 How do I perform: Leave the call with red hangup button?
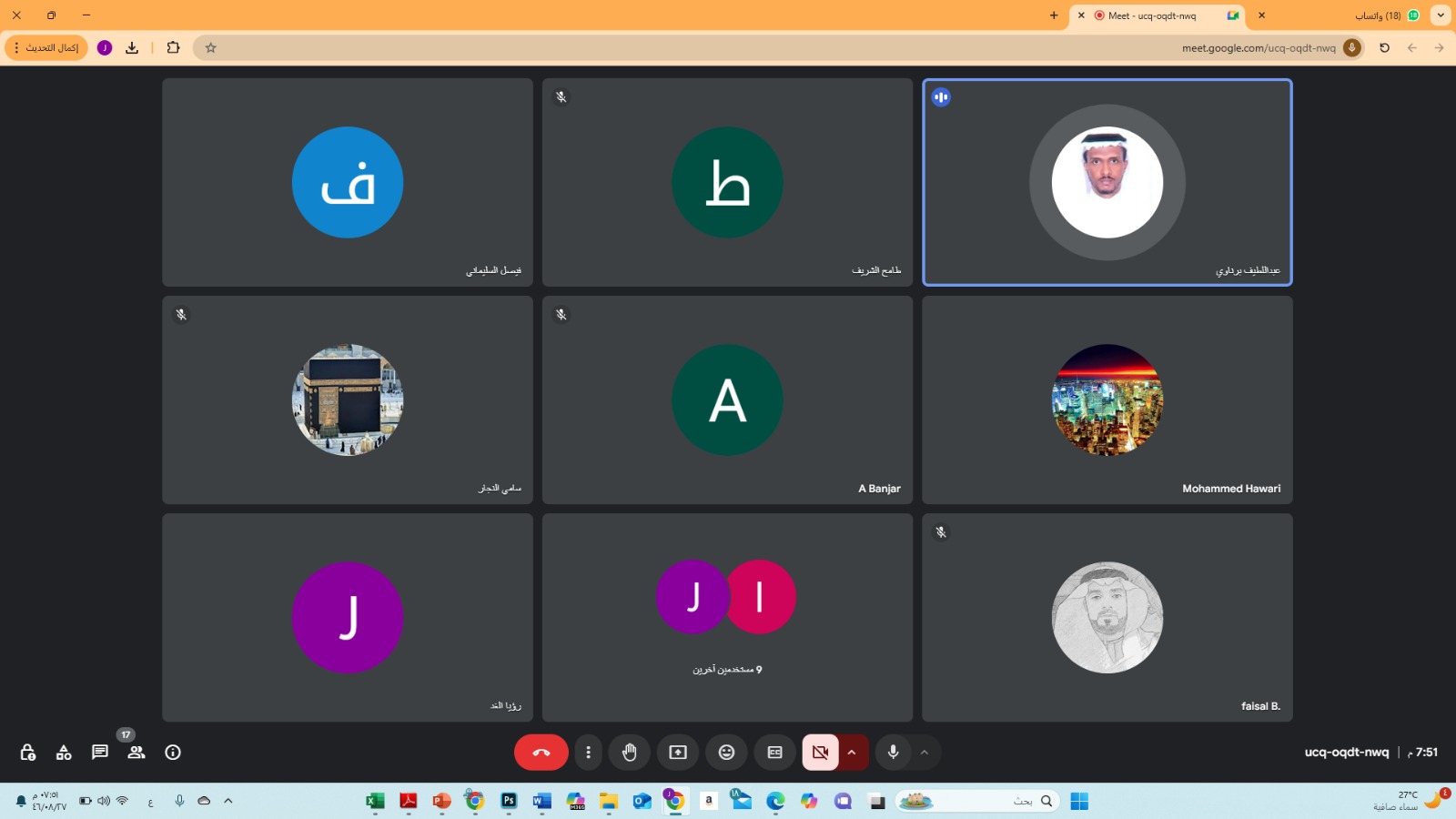pos(541,753)
